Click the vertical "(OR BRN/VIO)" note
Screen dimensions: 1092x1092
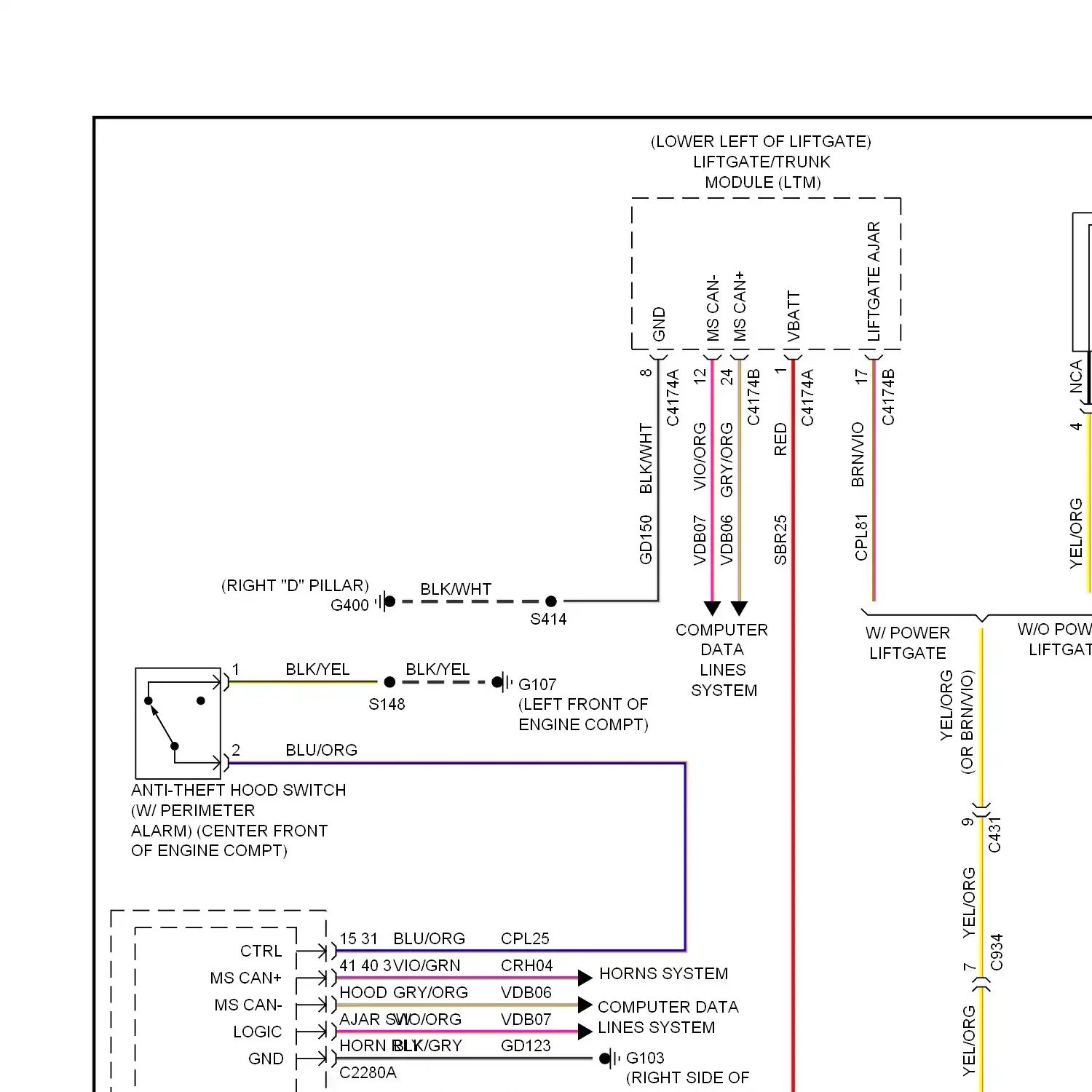point(967,722)
